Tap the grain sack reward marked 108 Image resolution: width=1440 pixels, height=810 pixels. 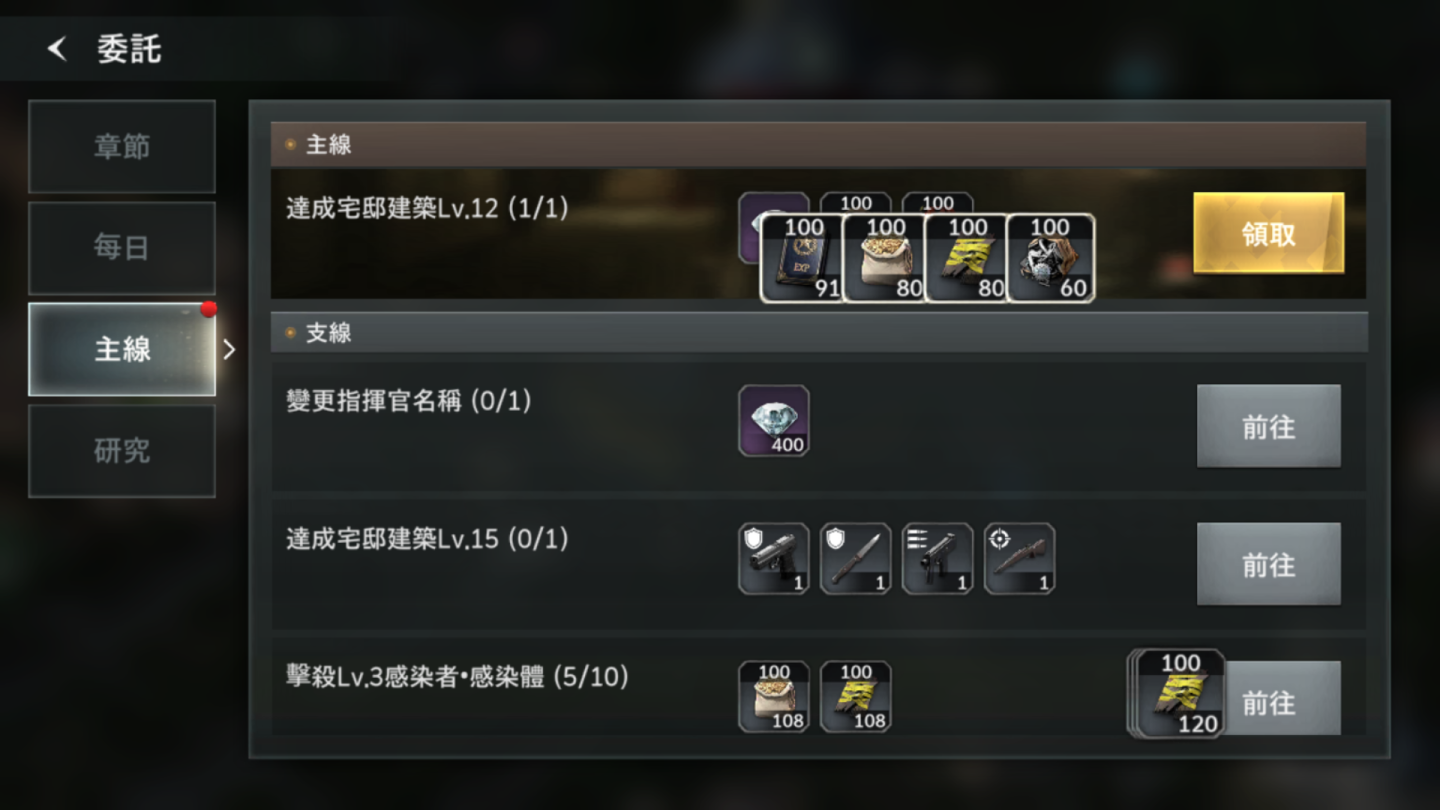[x=774, y=697]
